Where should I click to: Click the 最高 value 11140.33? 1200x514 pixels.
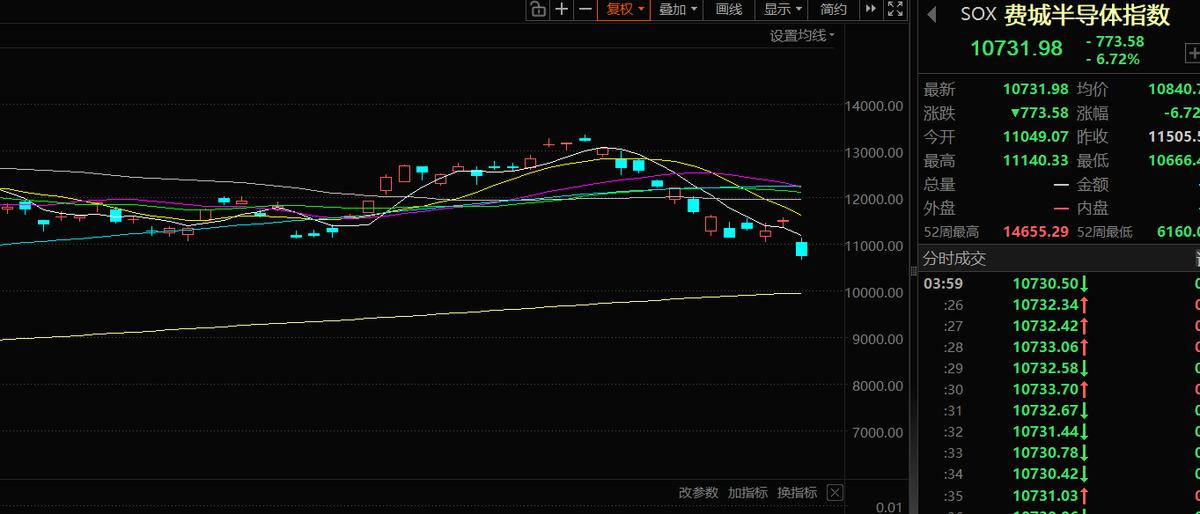[x=1036, y=160]
